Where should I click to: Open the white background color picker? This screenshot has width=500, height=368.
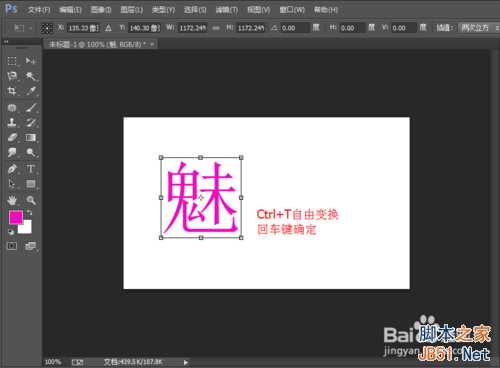pos(26,228)
